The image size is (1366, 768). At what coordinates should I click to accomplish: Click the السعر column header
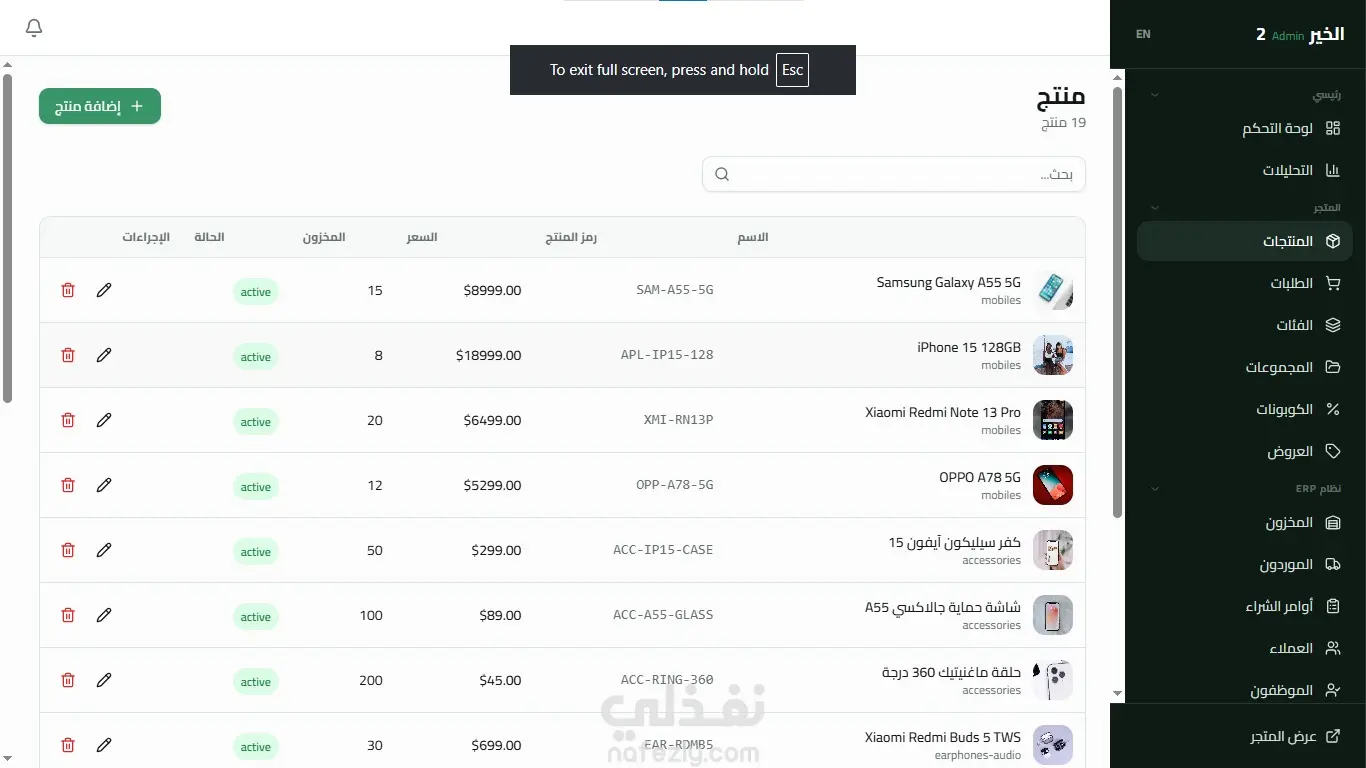pos(422,237)
